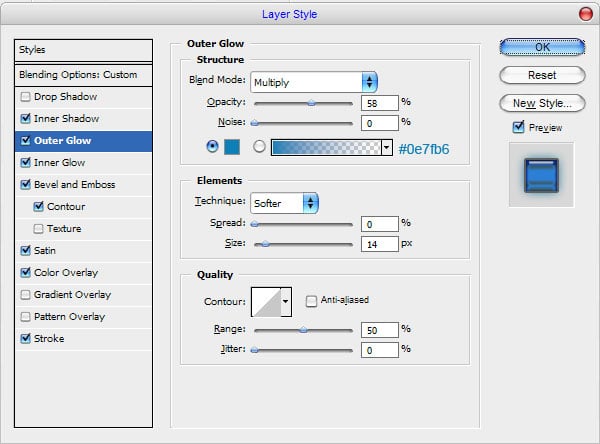Open the Blend Mode dropdown
Screen dimensions: 600x444
(x=314, y=81)
